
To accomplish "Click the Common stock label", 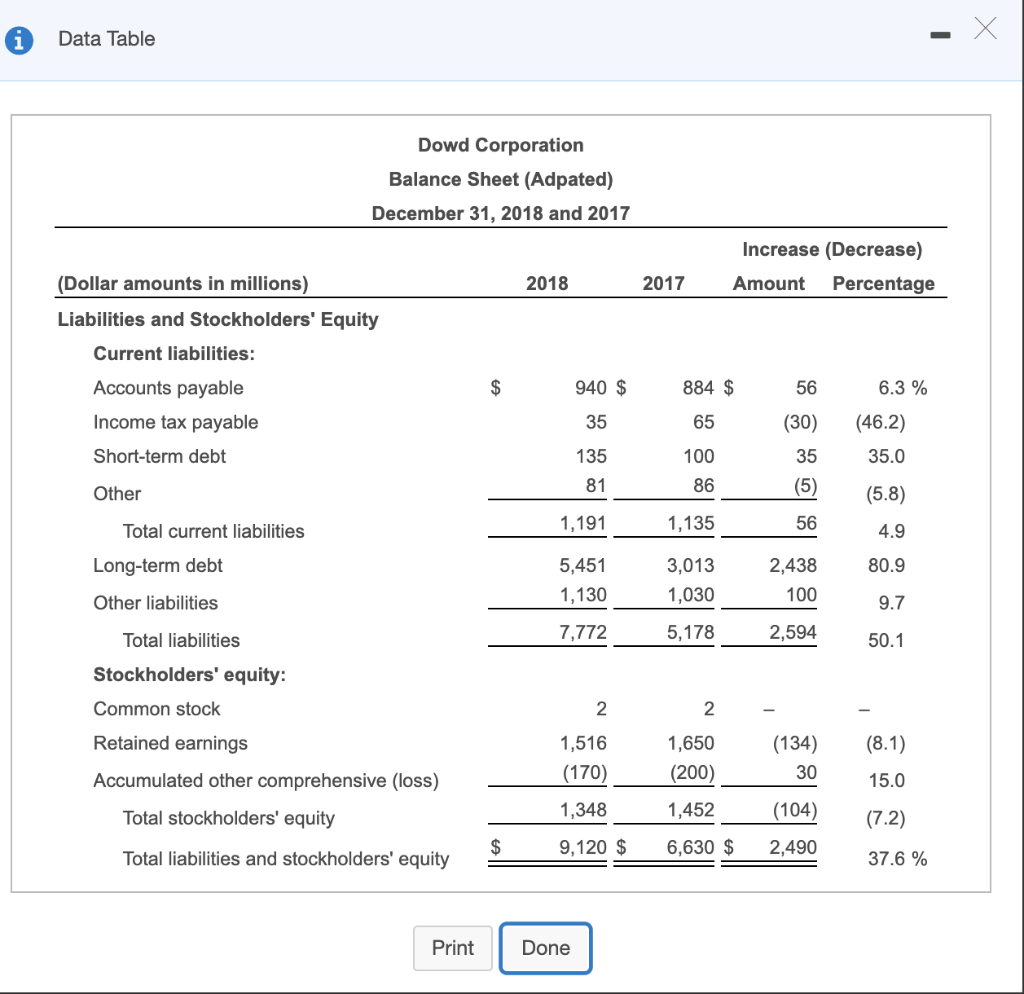I will pyautogui.click(x=157, y=709).
